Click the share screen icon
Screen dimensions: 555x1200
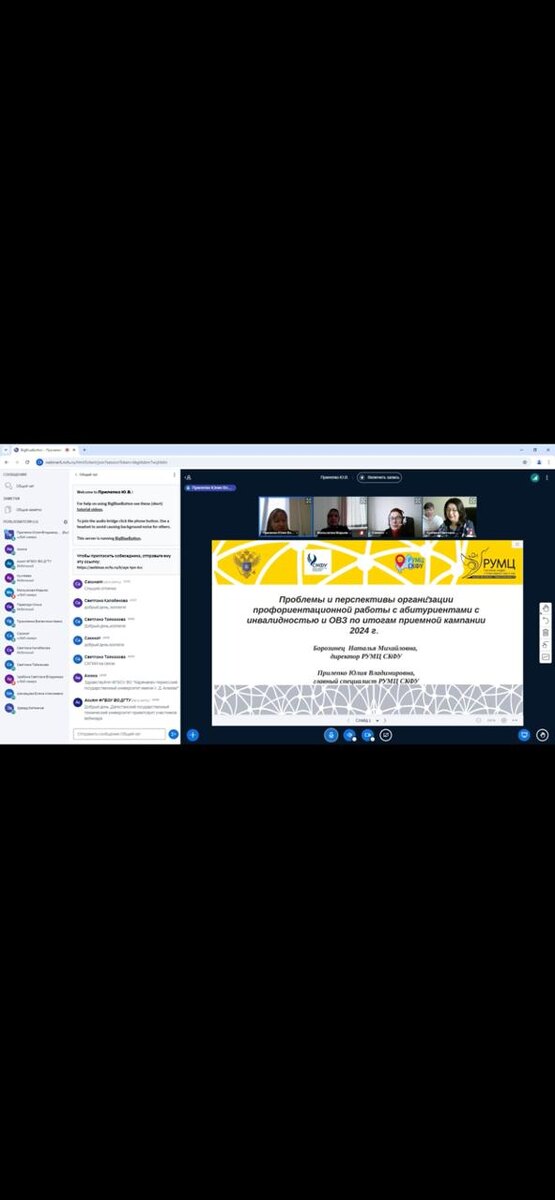386,734
